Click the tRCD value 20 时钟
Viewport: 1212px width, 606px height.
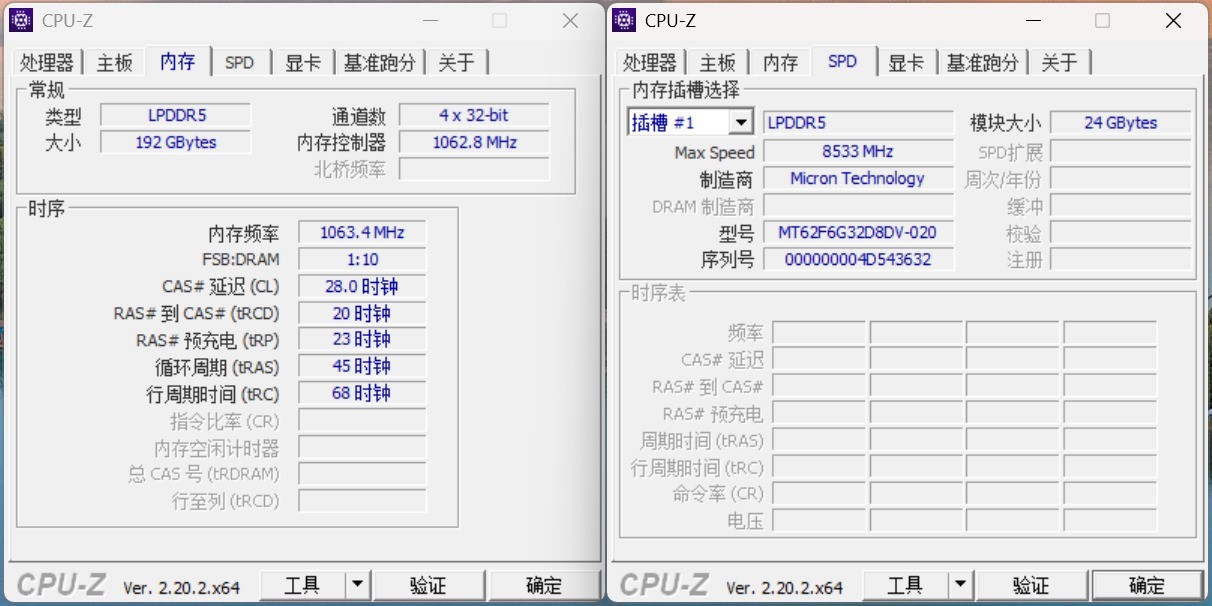[362, 313]
